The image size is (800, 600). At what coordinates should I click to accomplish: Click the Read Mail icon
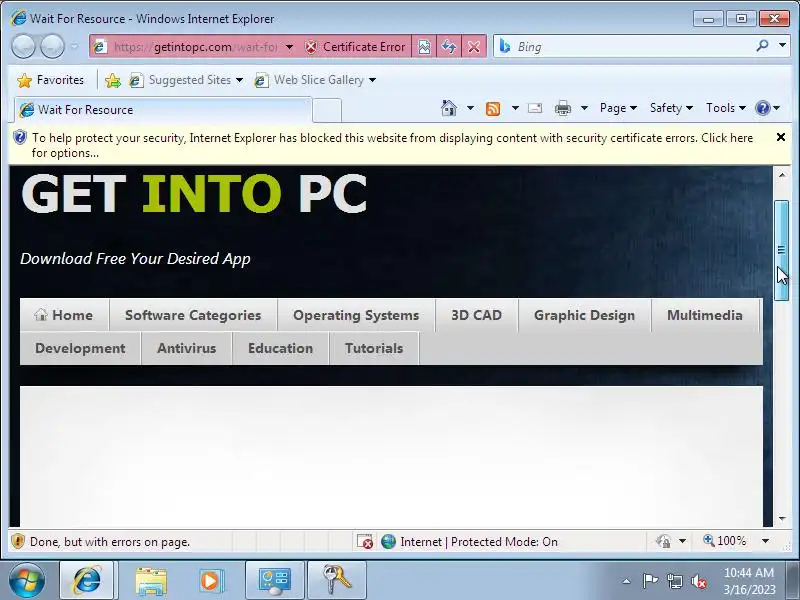pyautogui.click(x=535, y=108)
